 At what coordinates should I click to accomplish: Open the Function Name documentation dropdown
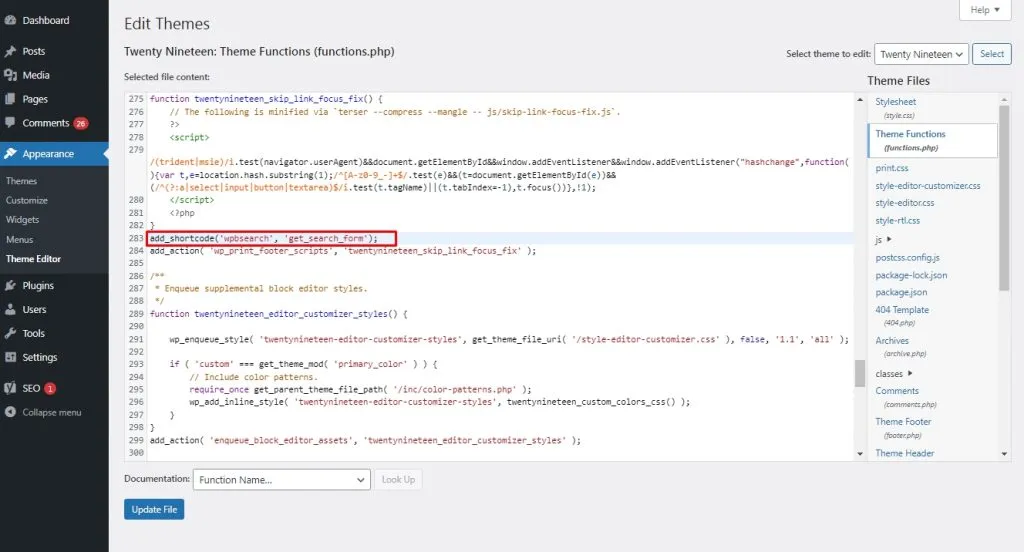click(281, 479)
